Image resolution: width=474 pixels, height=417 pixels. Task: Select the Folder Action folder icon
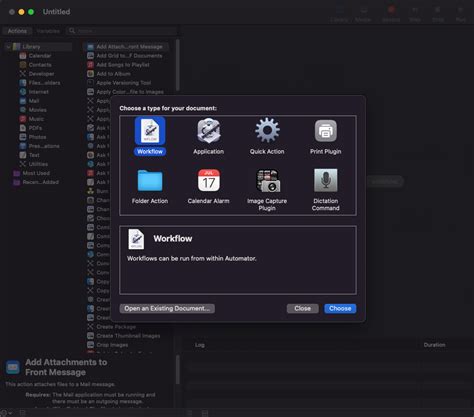(150, 180)
